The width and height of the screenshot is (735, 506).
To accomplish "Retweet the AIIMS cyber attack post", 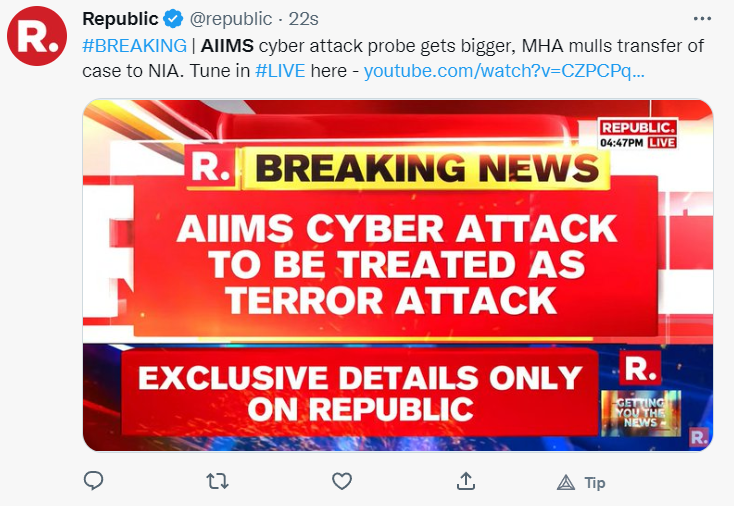I will (x=217, y=482).
